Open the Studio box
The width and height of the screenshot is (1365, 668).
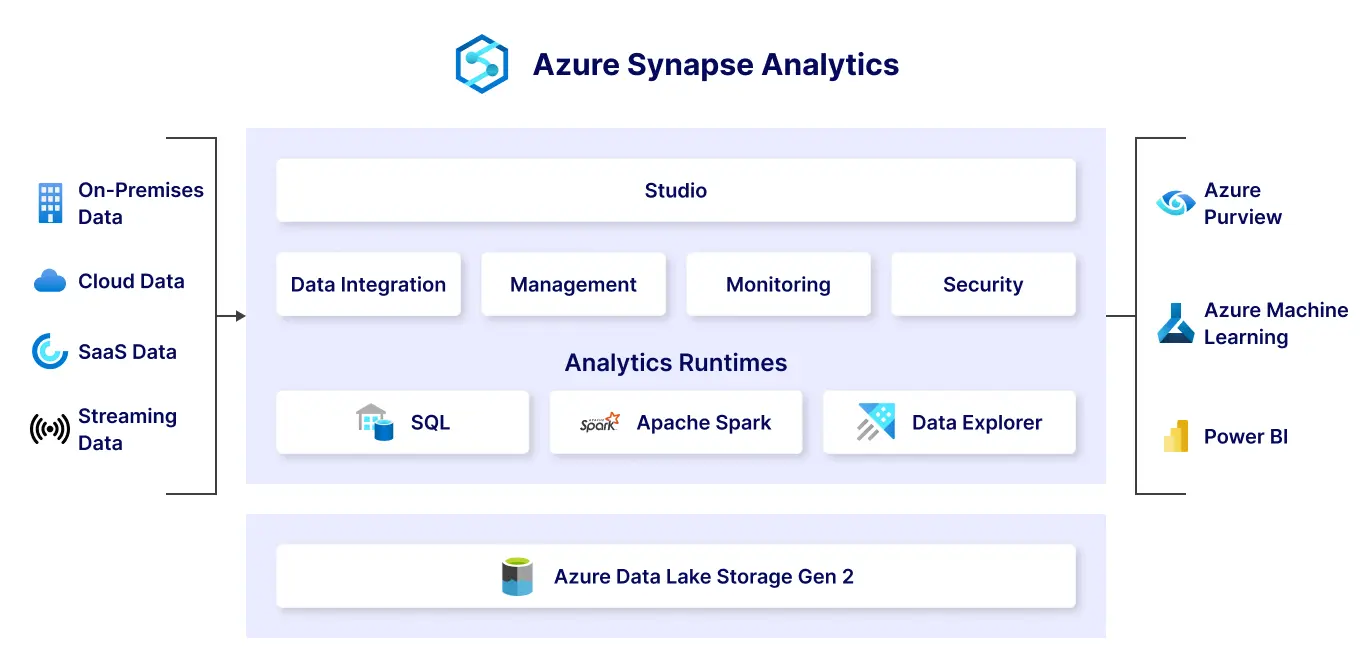pos(675,190)
